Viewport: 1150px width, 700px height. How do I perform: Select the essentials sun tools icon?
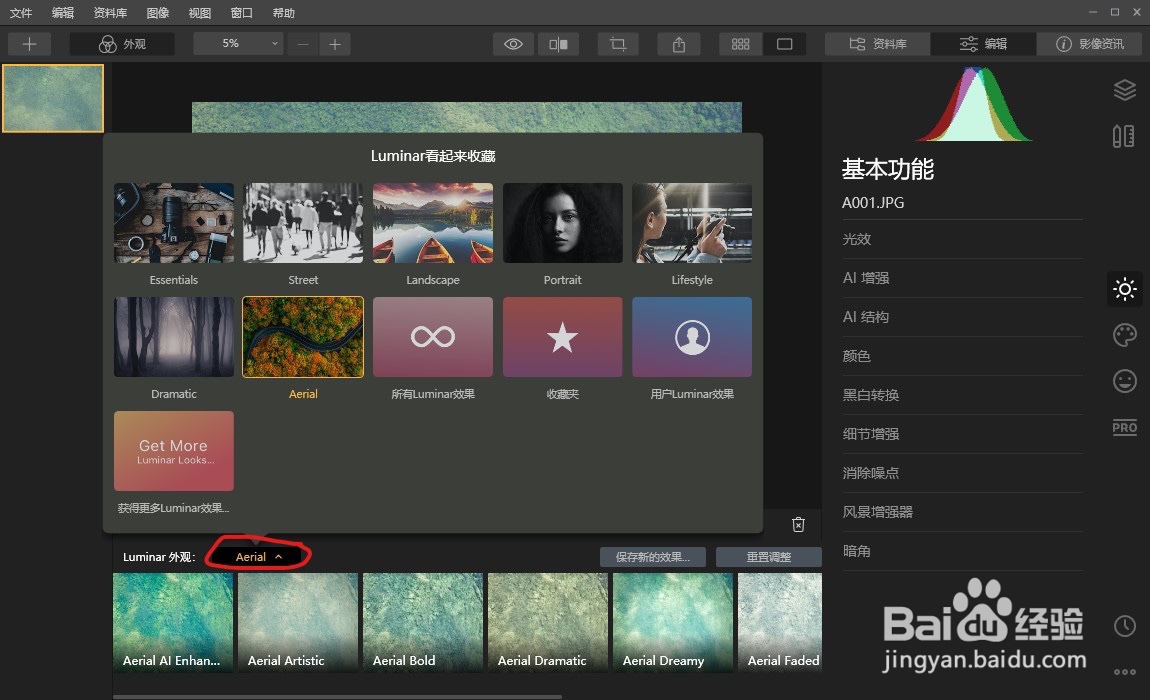1124,289
